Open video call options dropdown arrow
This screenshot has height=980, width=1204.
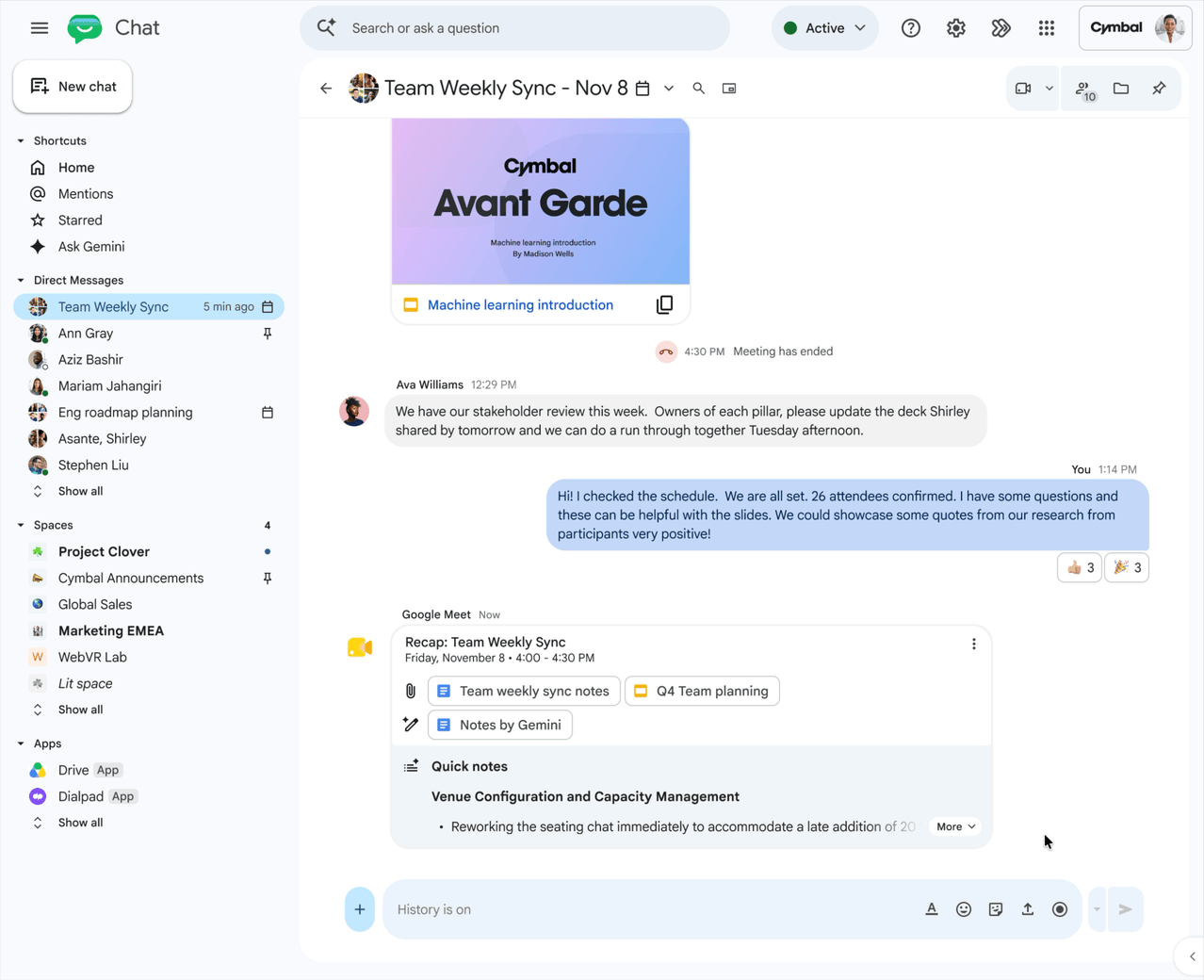[x=1049, y=89]
